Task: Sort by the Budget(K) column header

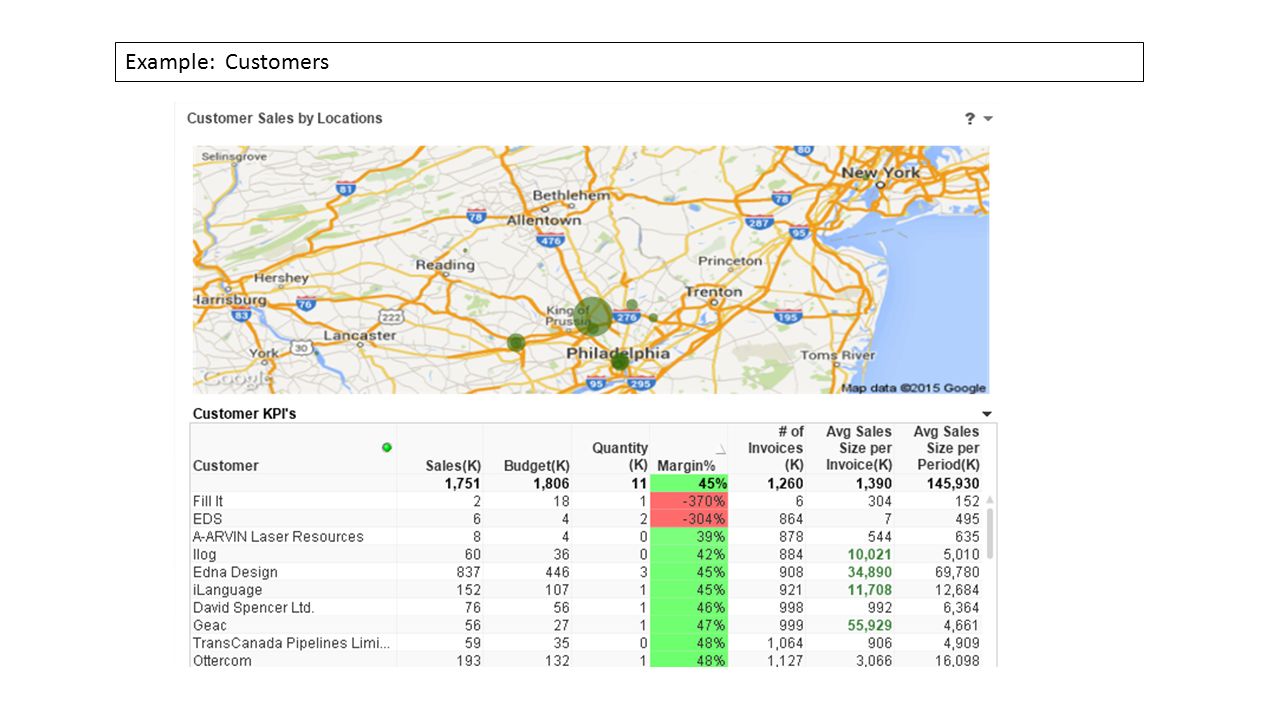Action: pyautogui.click(x=537, y=466)
